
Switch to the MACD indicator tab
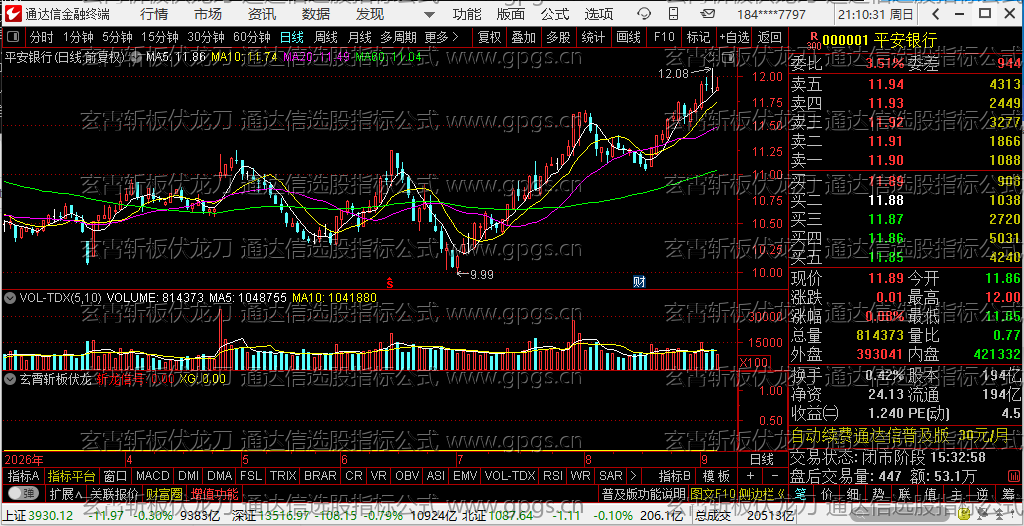pyautogui.click(x=153, y=475)
